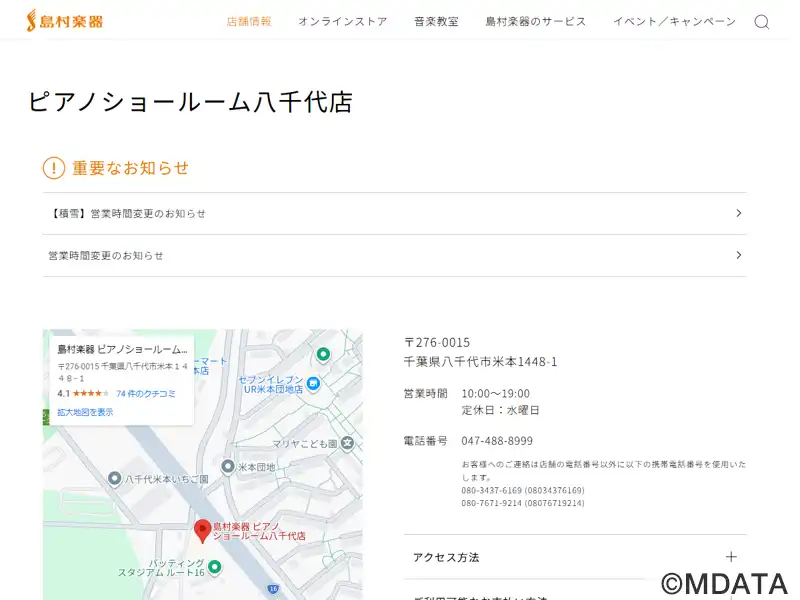800x600 pixels.
Task: Click the red Shimamura Gakki map pin
Action: pos(202,530)
